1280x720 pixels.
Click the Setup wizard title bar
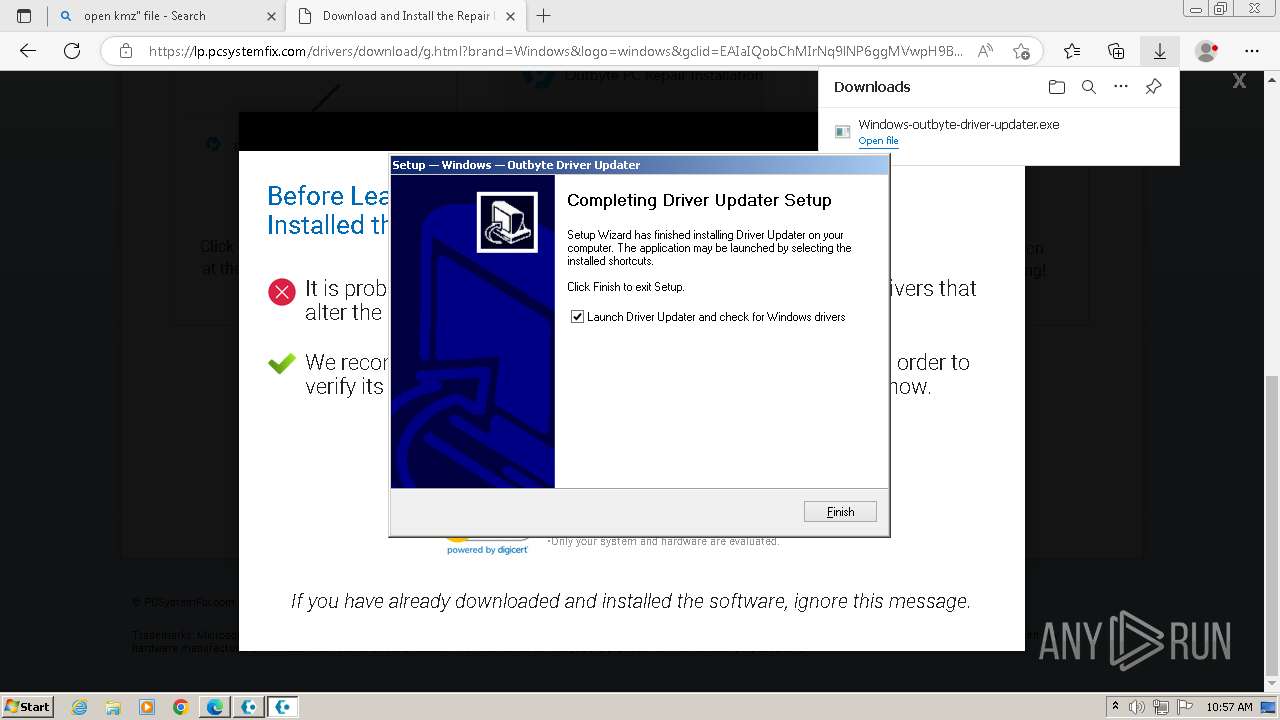click(x=639, y=165)
